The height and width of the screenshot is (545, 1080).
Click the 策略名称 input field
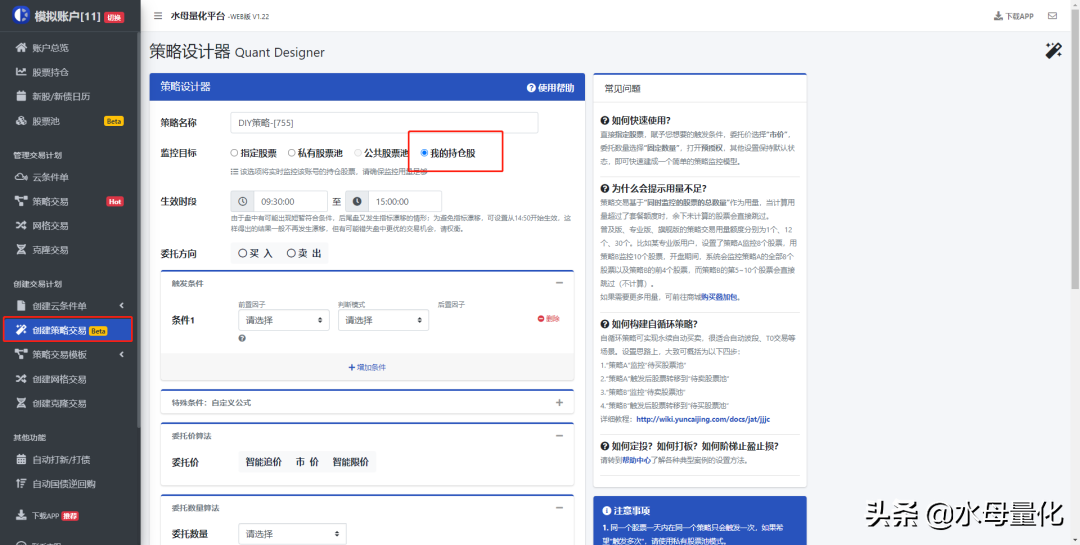click(x=384, y=123)
